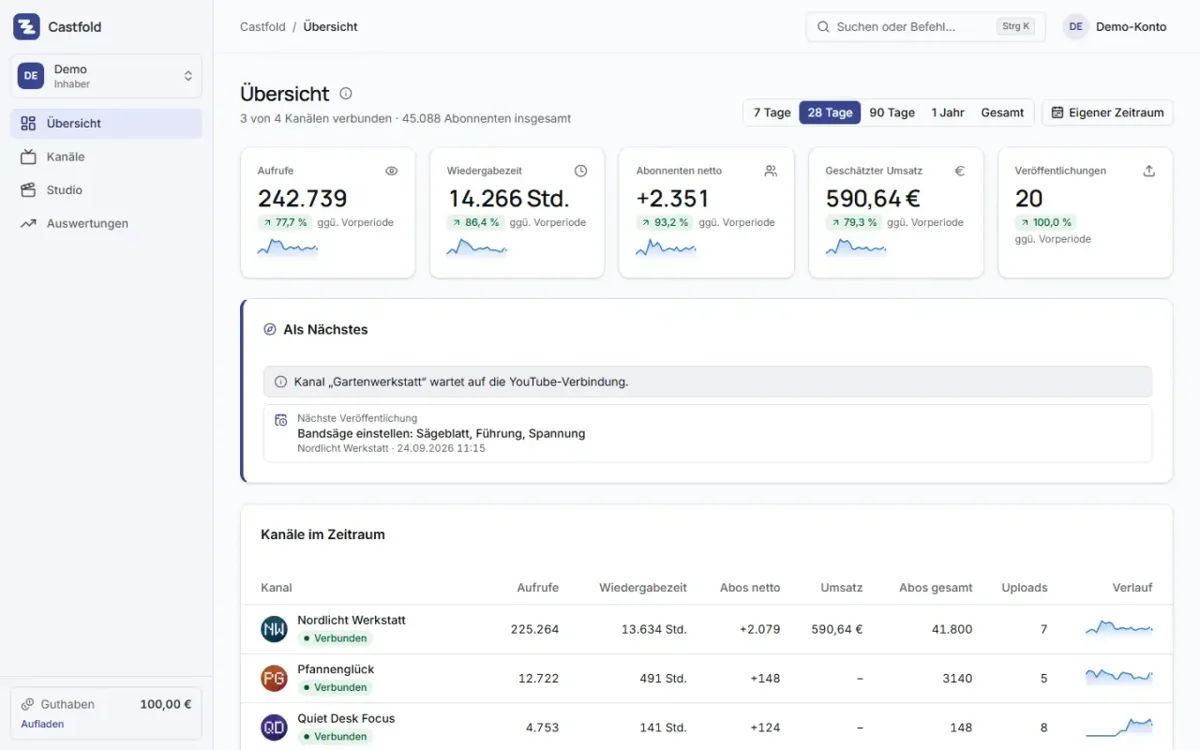The height and width of the screenshot is (750, 1200).
Task: Focus the Suchen oder Befehl search field
Action: pyautogui.click(x=925, y=27)
